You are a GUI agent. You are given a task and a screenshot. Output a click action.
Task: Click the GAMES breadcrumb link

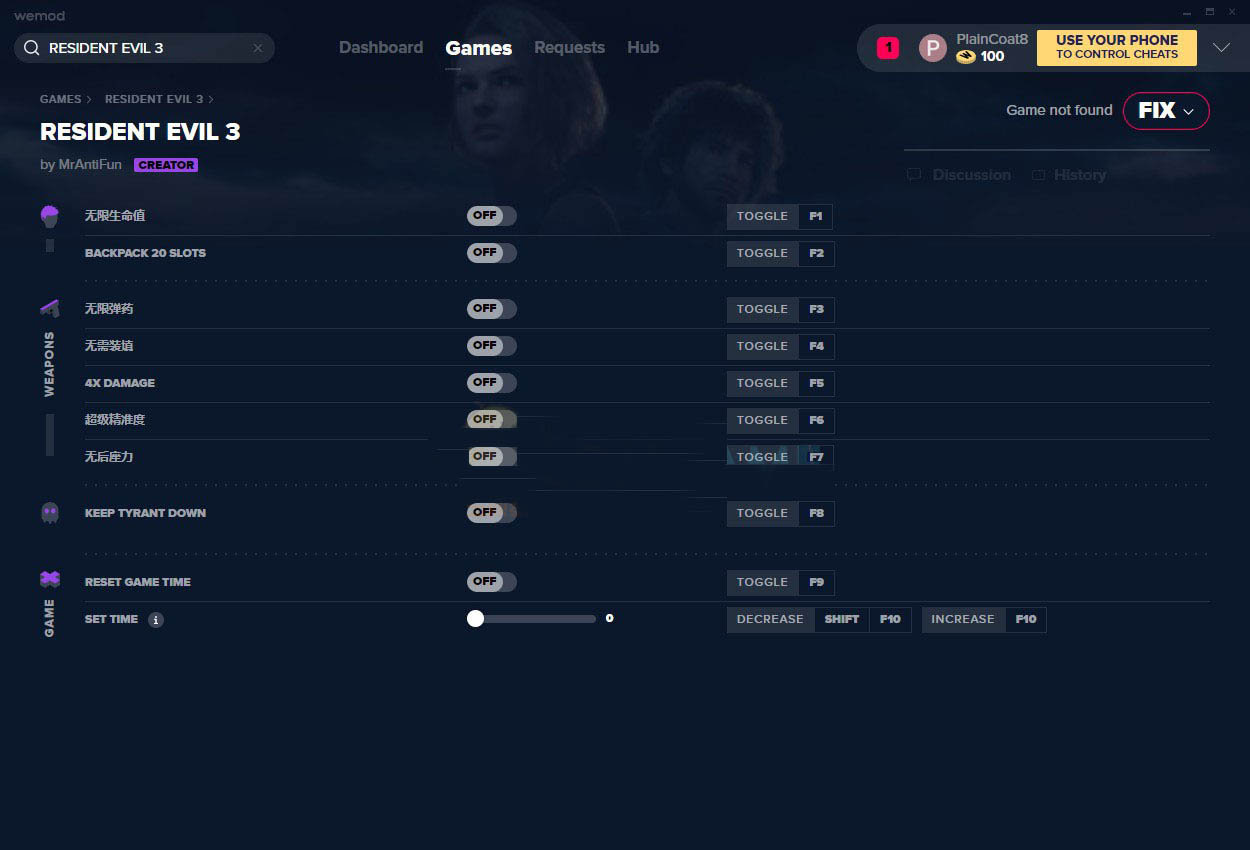[x=61, y=99]
